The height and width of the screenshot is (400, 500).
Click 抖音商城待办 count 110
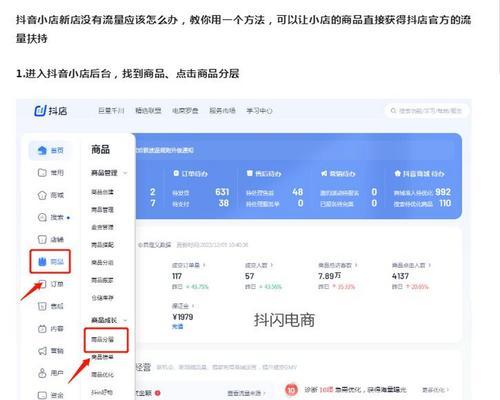445,203
